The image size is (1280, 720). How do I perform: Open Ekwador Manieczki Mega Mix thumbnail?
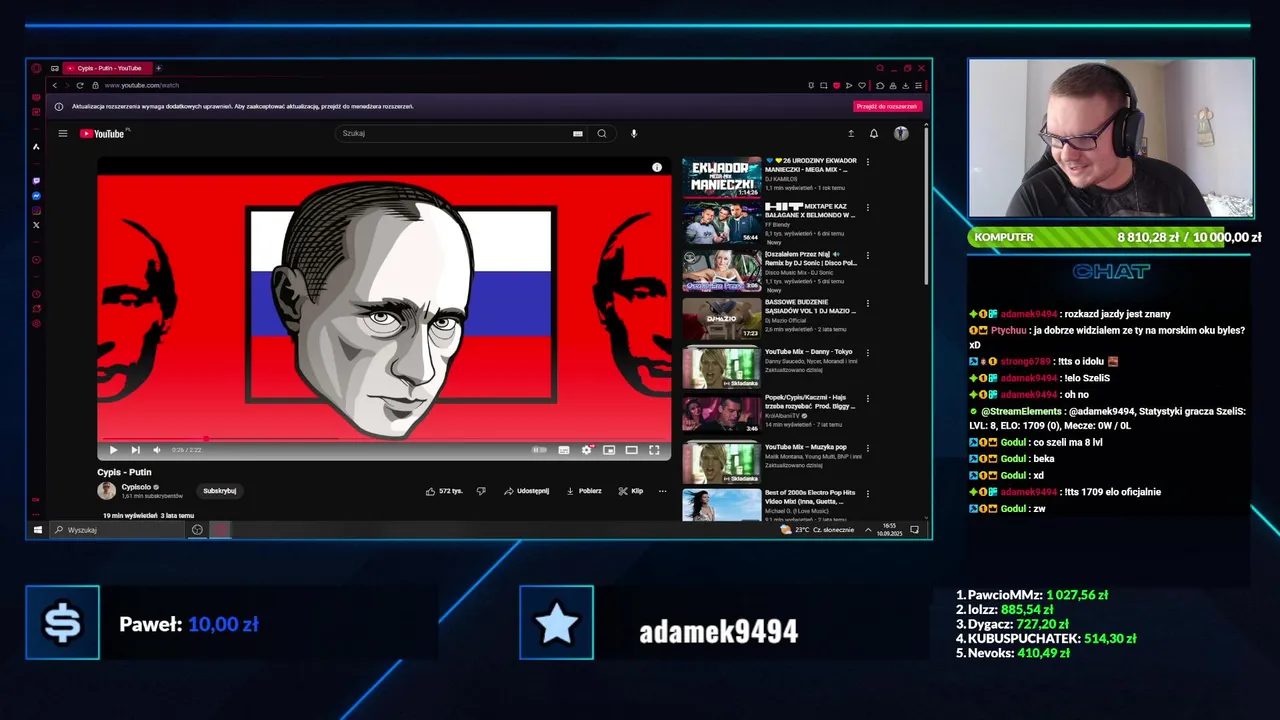pos(721,177)
